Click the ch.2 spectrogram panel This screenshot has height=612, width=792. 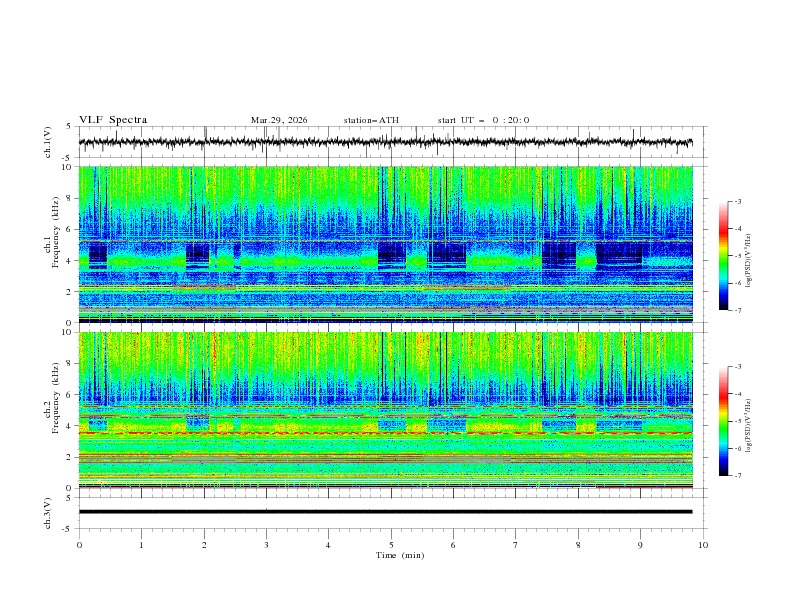[386, 410]
